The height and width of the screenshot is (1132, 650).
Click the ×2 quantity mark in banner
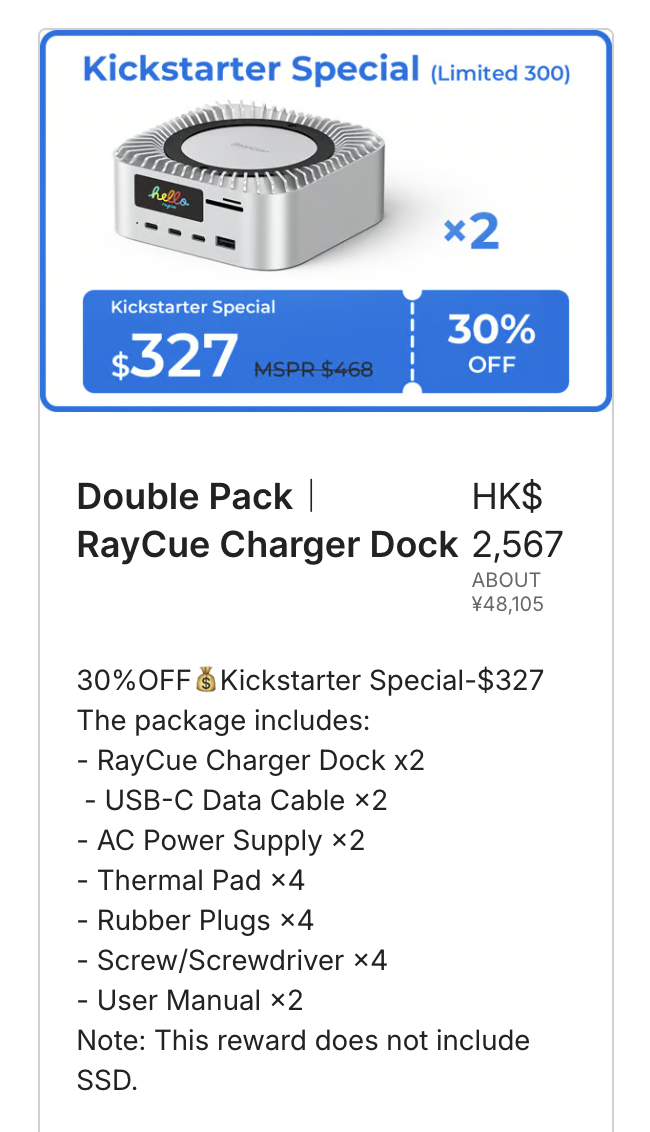tap(471, 232)
